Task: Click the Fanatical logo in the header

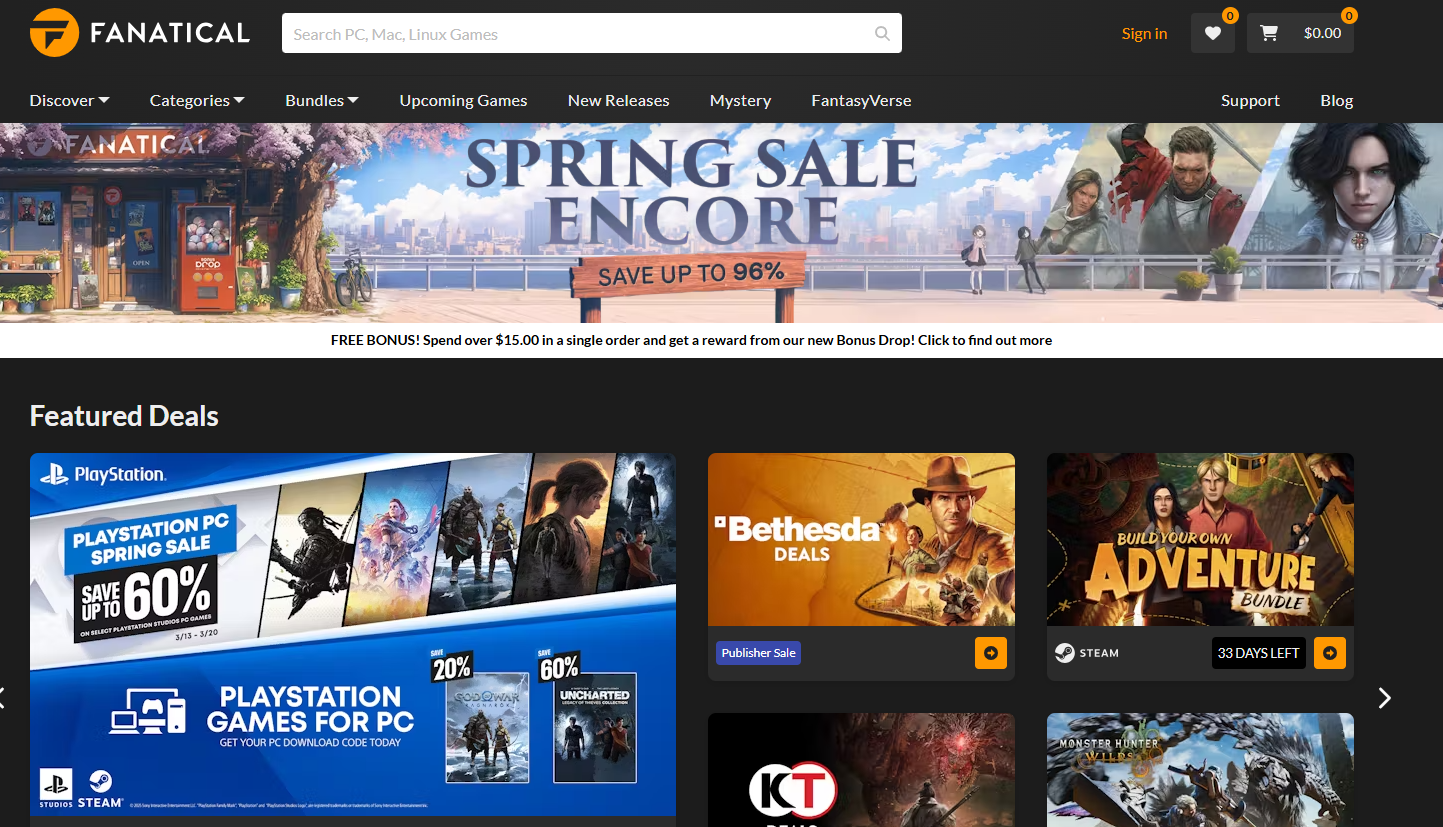Action: click(x=139, y=33)
